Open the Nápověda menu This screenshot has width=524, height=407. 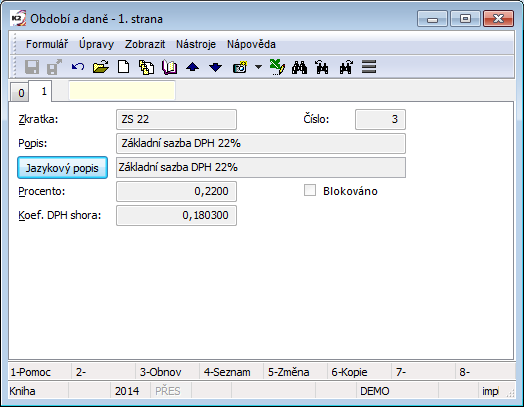[251, 44]
